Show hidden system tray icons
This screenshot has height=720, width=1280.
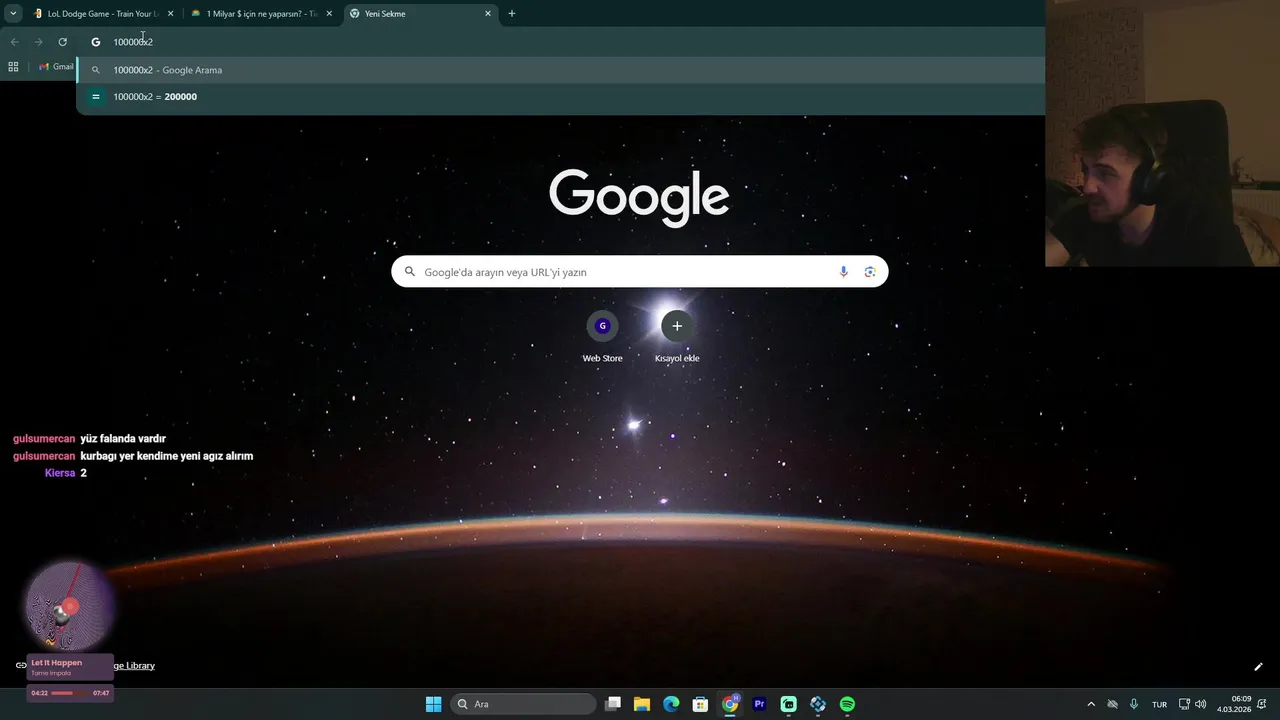[x=1091, y=704]
